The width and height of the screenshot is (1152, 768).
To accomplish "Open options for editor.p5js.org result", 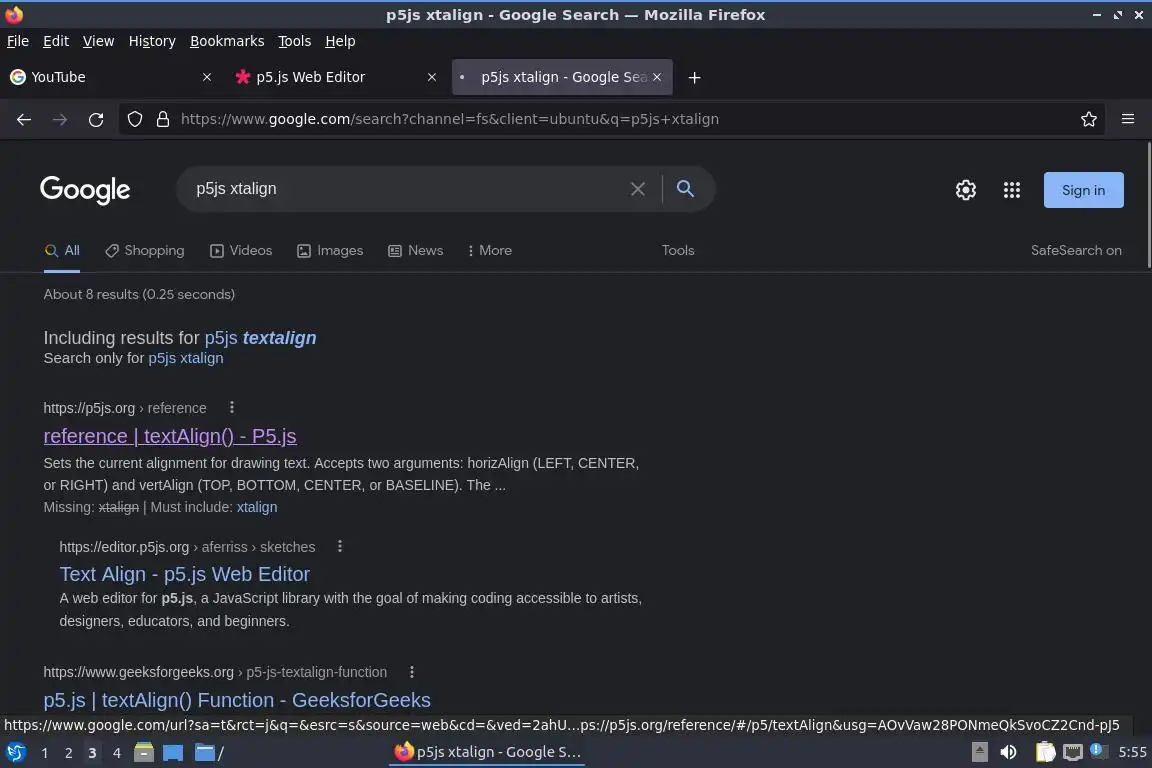I will coord(339,546).
